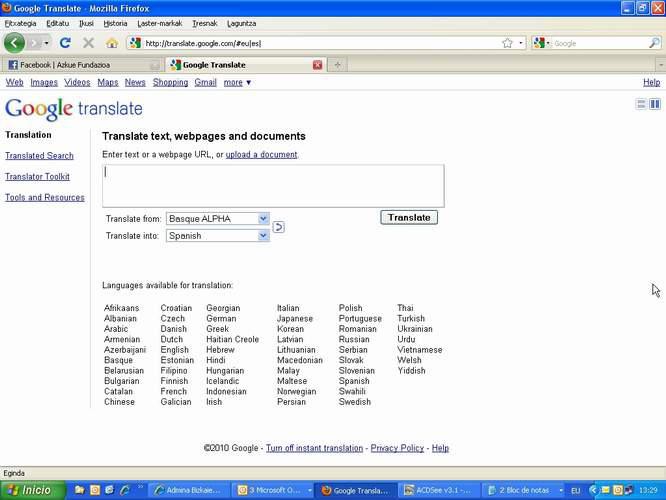Screen dimensions: 666x500
Task: Click 'Basque' in the language list
Action: [119, 360]
